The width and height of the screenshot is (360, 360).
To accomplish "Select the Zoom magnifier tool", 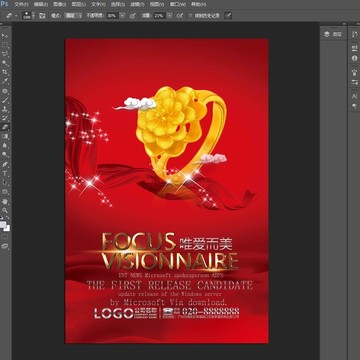I will [5, 210].
